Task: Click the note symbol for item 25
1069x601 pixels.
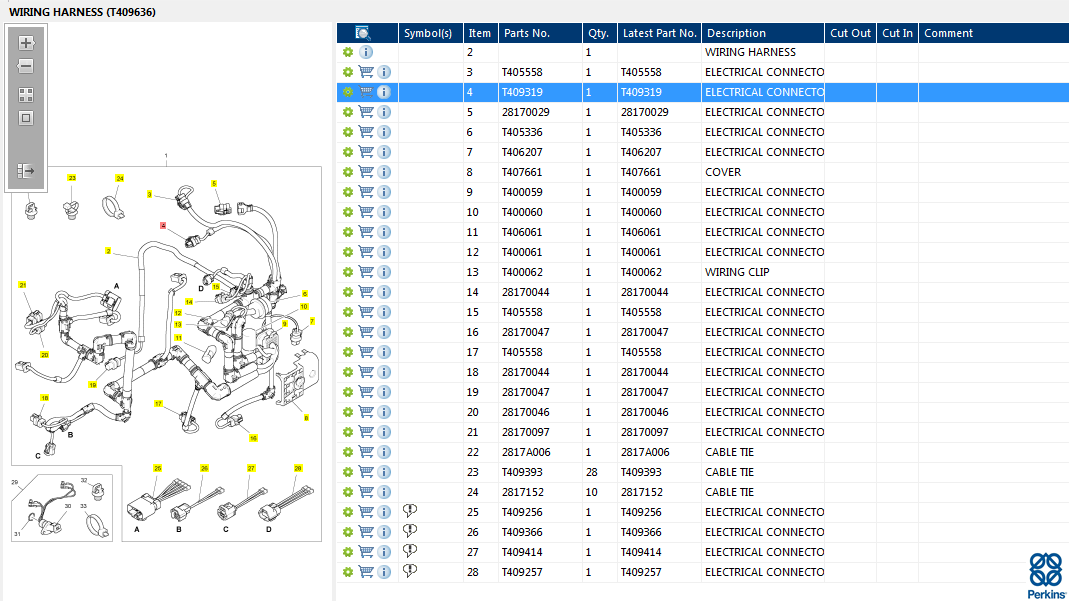Action: pos(410,511)
